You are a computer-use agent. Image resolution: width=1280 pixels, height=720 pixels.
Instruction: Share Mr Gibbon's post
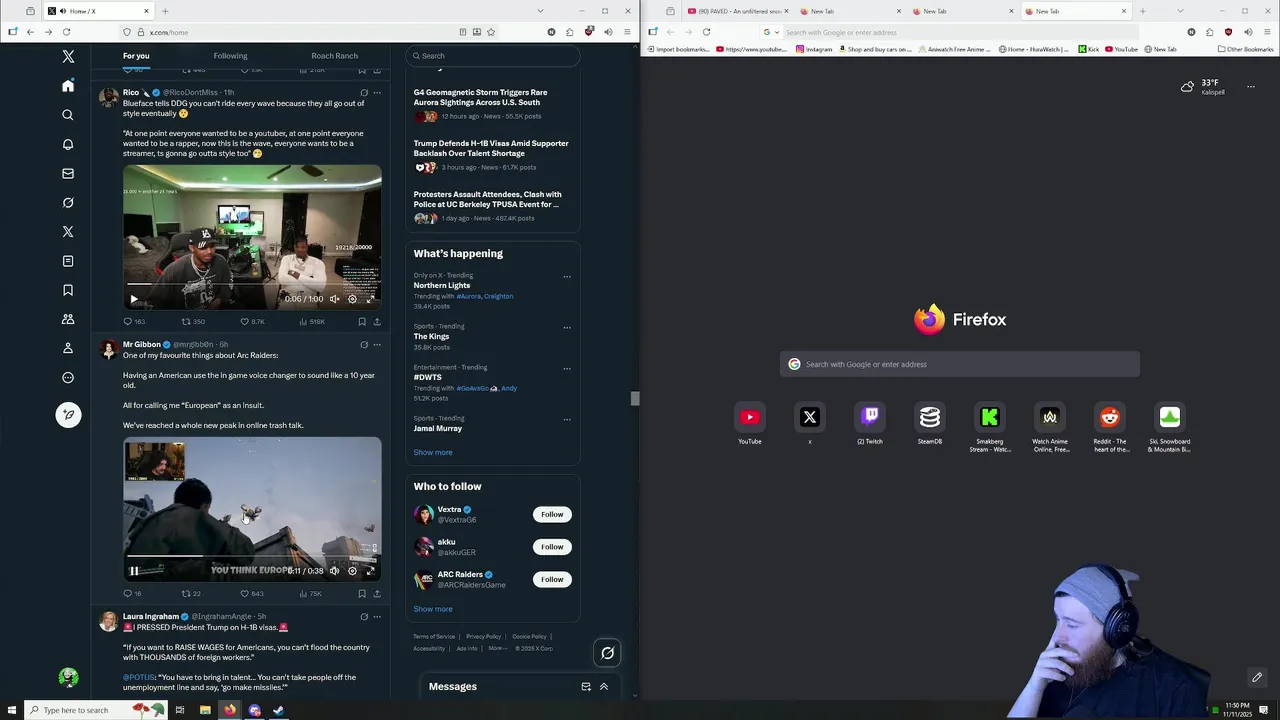click(x=377, y=593)
